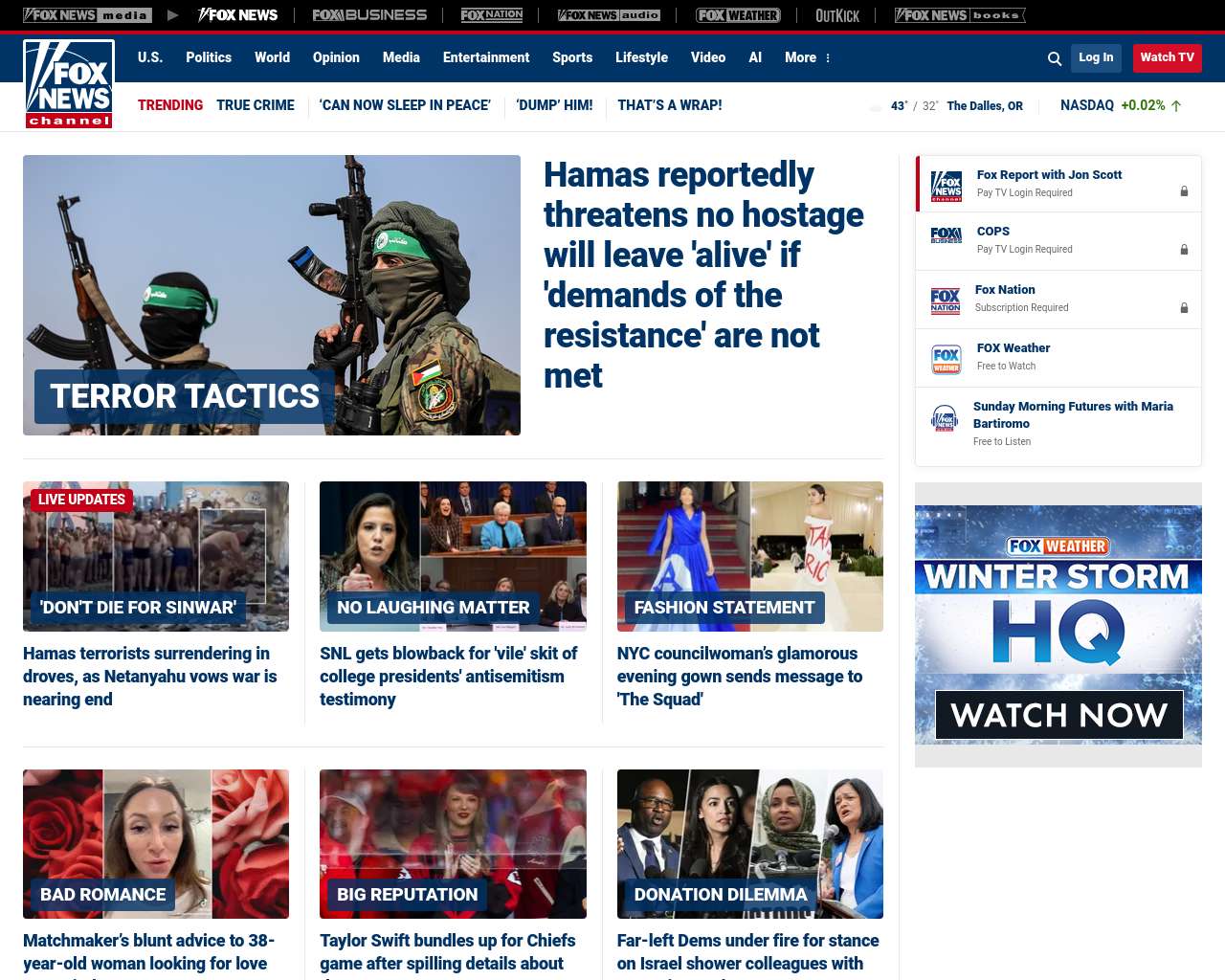Open the OutKick logo link
The height and width of the screenshot is (980, 1225).
pos(837,15)
